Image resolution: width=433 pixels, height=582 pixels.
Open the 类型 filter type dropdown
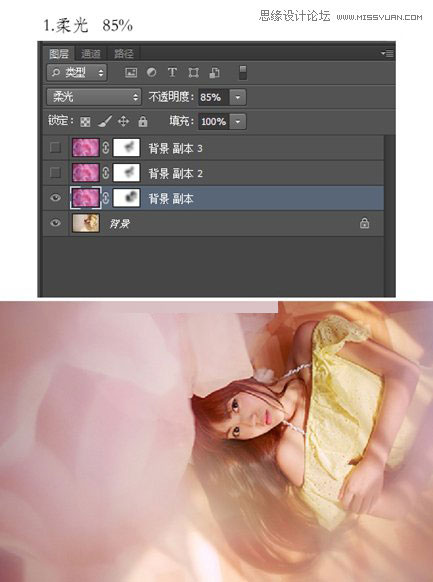77,72
